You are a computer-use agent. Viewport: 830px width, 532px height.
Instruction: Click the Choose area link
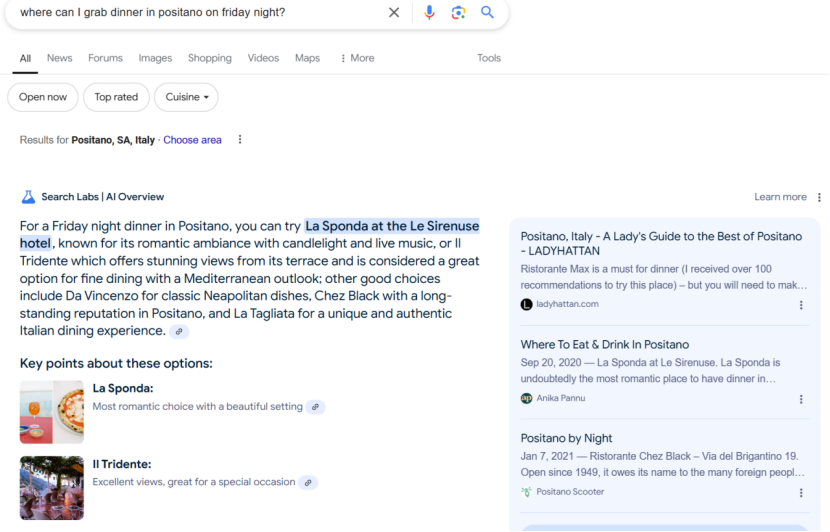coord(192,140)
